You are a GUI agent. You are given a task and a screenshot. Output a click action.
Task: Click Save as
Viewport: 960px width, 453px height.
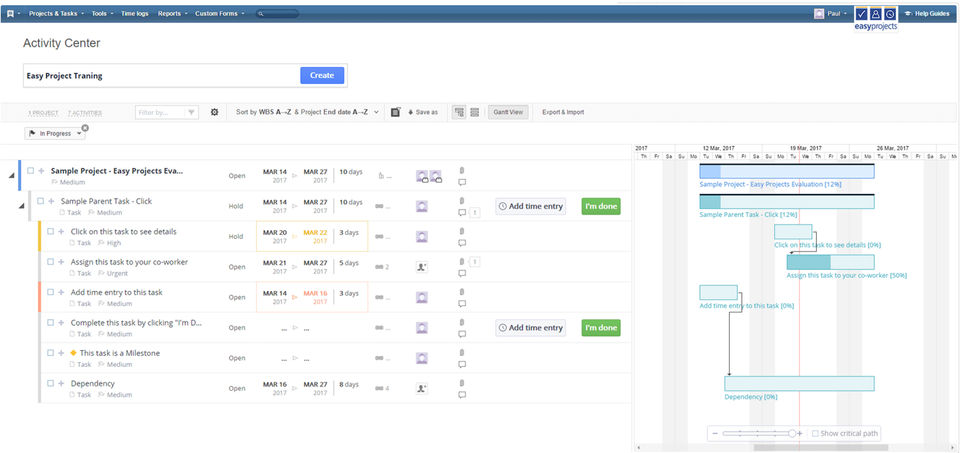pos(423,113)
